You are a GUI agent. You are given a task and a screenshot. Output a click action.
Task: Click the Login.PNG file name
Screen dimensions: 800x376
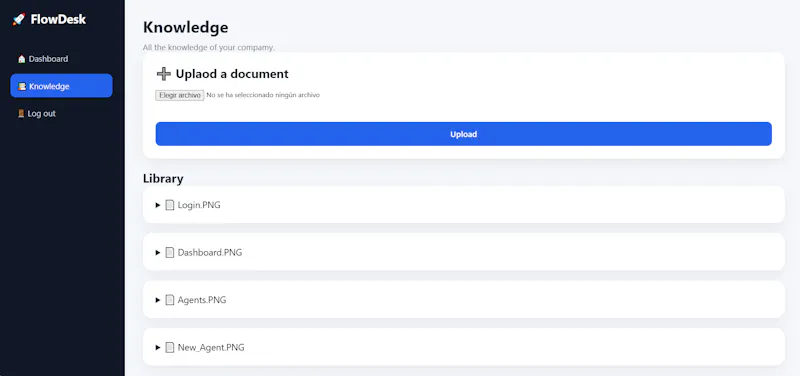(x=199, y=205)
